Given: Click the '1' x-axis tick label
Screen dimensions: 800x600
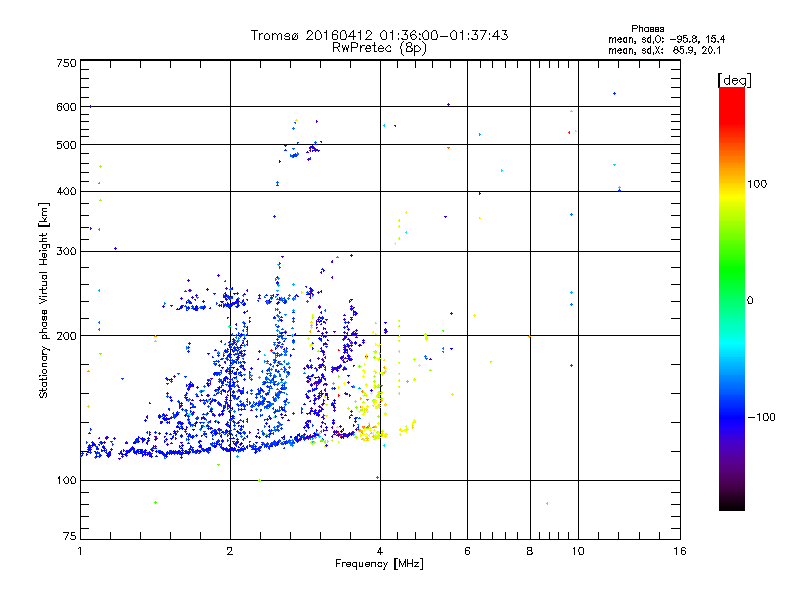Looking at the screenshot, I should click(x=80, y=551).
